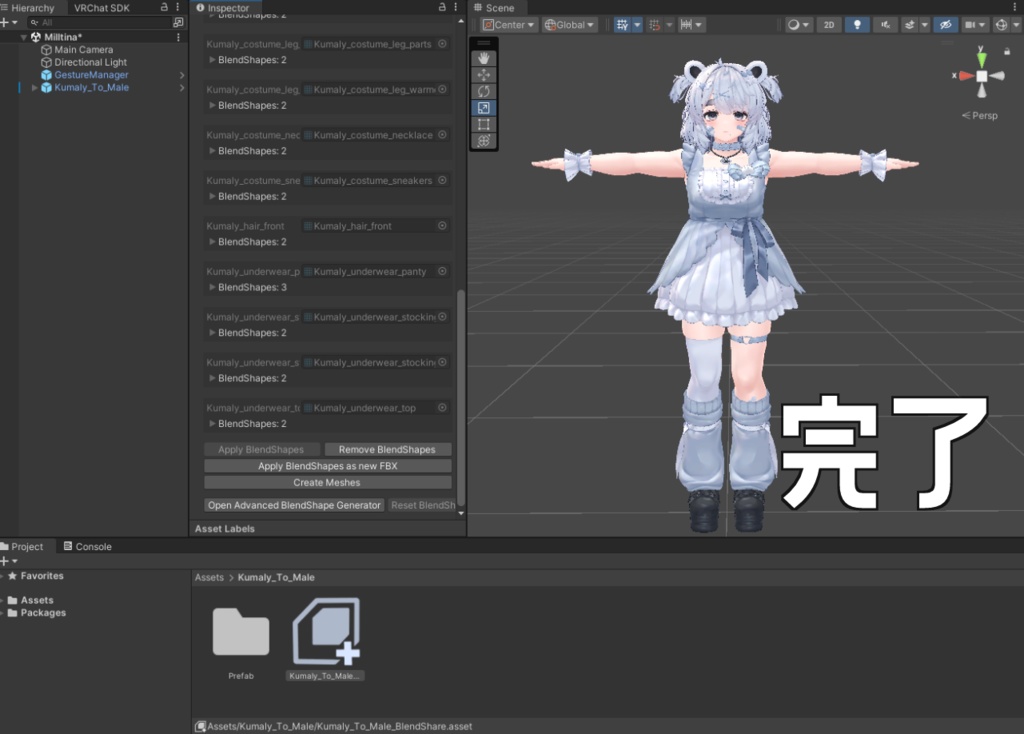Open Milltina scene options kebab menu

178,37
